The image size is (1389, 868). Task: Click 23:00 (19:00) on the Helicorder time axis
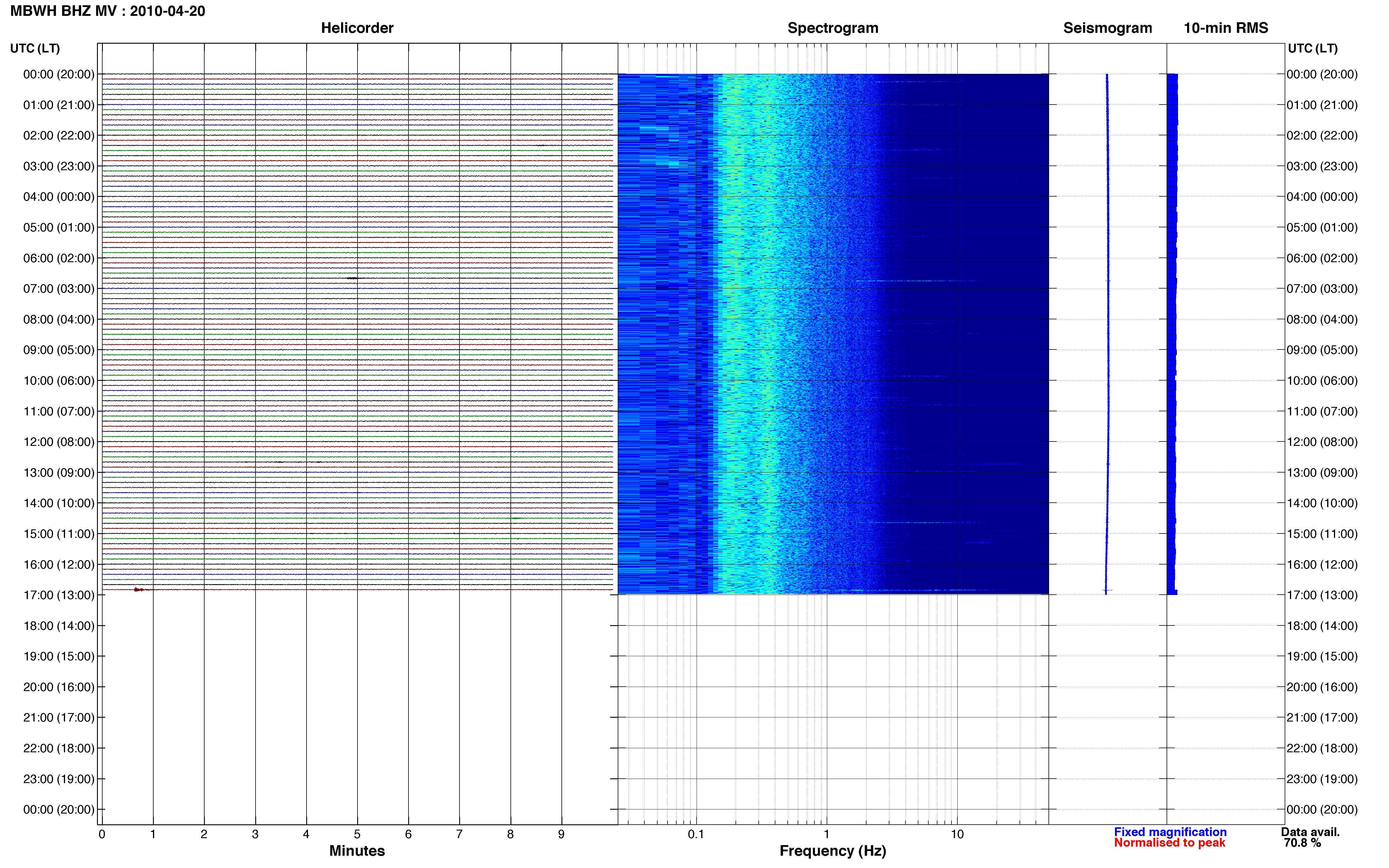point(59,779)
